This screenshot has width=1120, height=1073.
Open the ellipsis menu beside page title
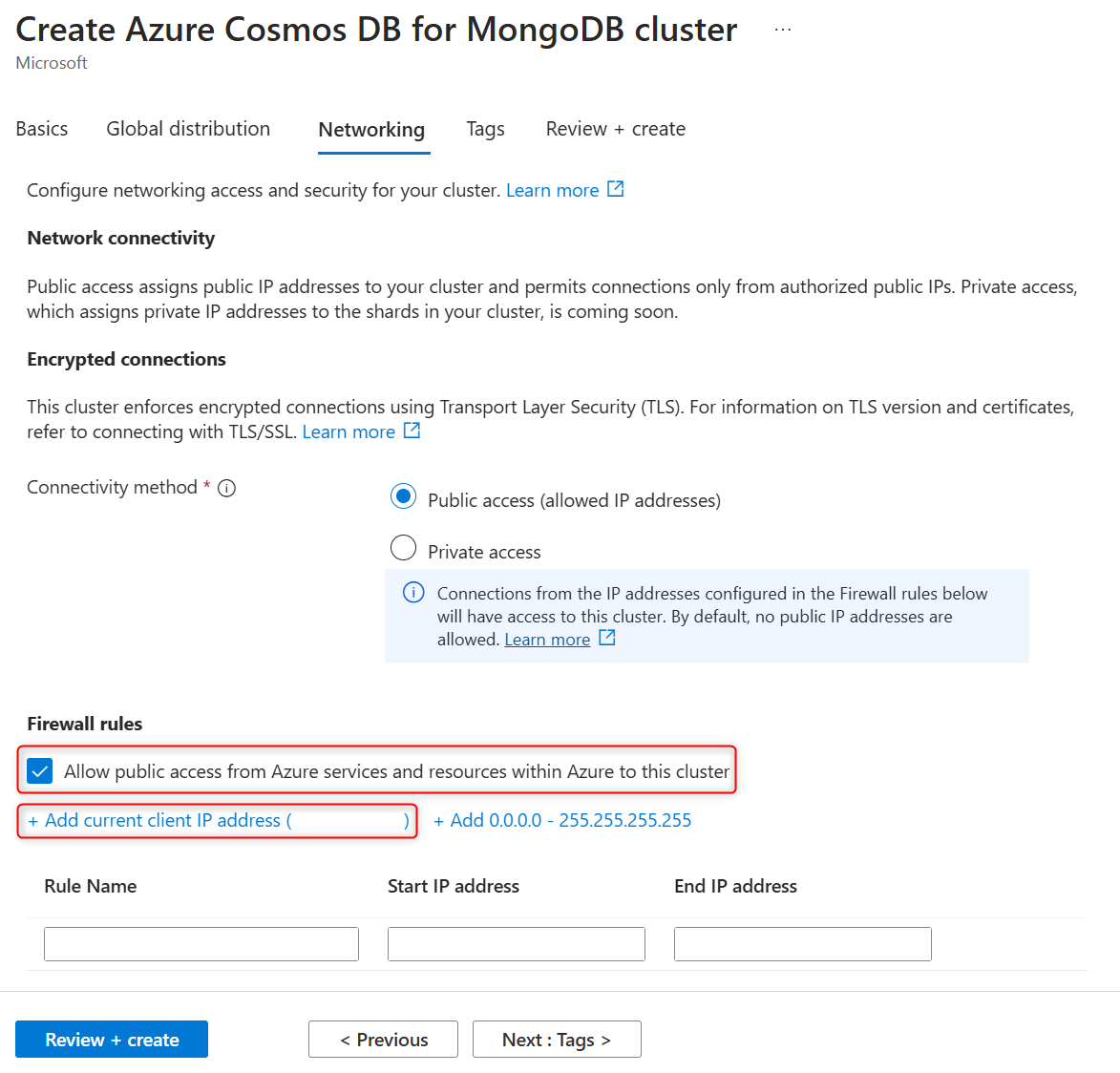tap(783, 30)
